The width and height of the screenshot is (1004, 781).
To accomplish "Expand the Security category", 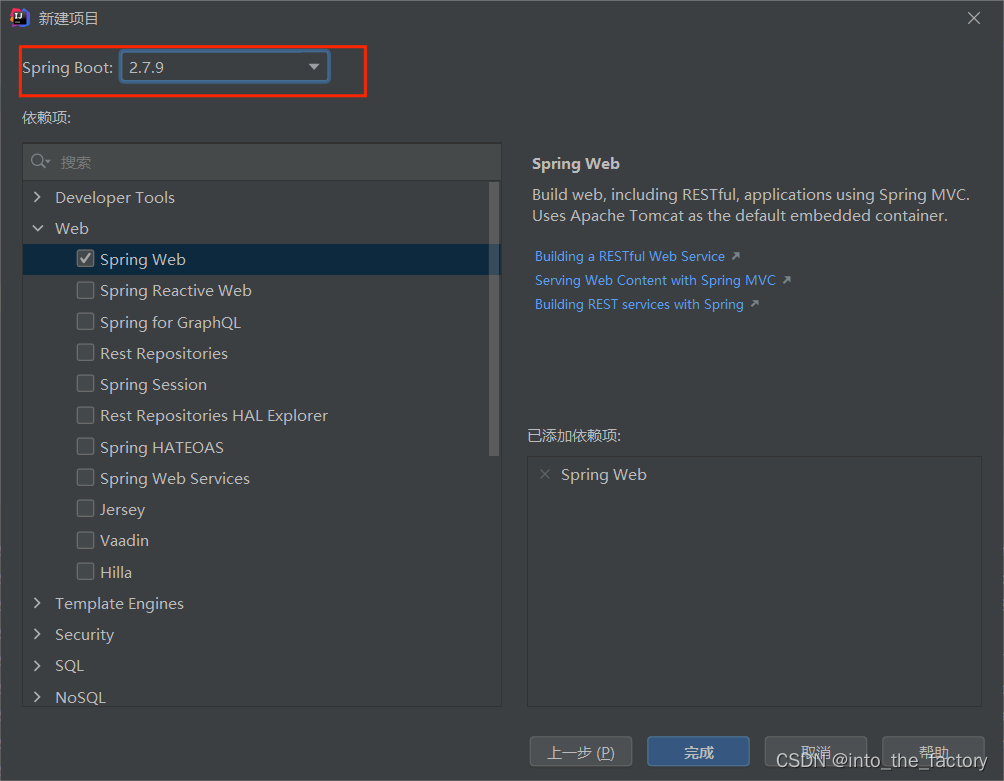I will 37,634.
